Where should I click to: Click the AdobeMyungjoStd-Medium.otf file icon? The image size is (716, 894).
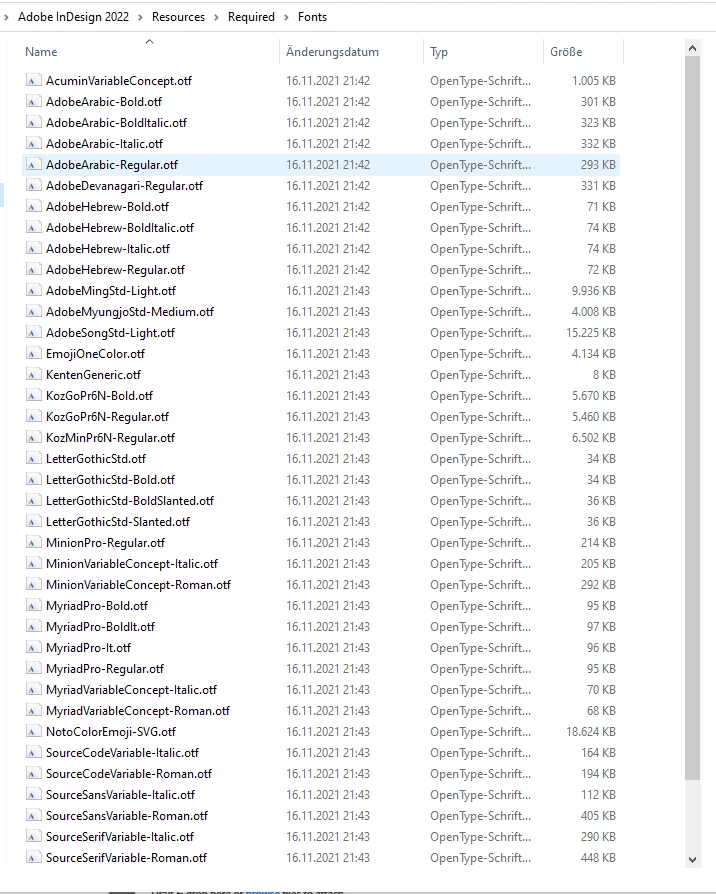(x=33, y=312)
